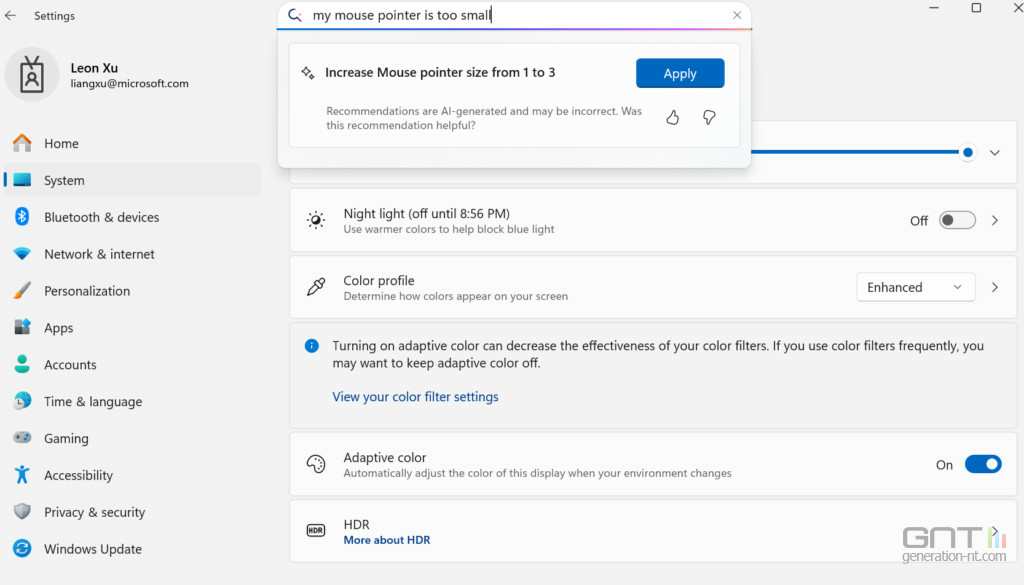Viewport: 1024px width, 585px height.
Task: Click the blue info icon
Action: coord(312,346)
